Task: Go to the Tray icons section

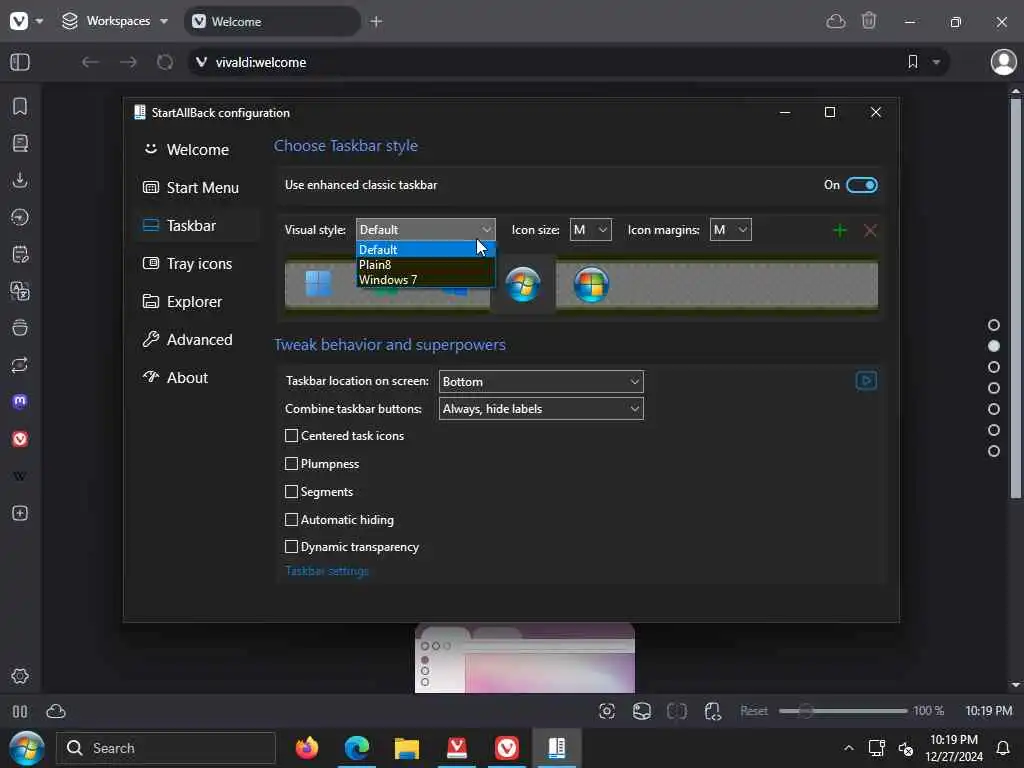Action: [197, 264]
